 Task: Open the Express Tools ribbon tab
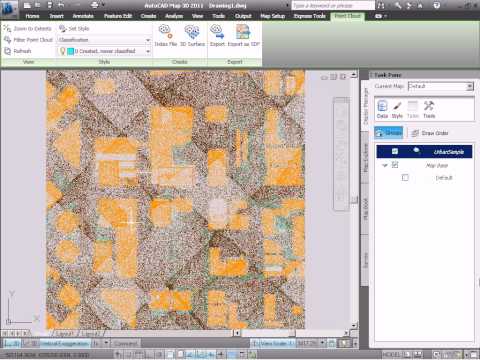[x=309, y=16]
